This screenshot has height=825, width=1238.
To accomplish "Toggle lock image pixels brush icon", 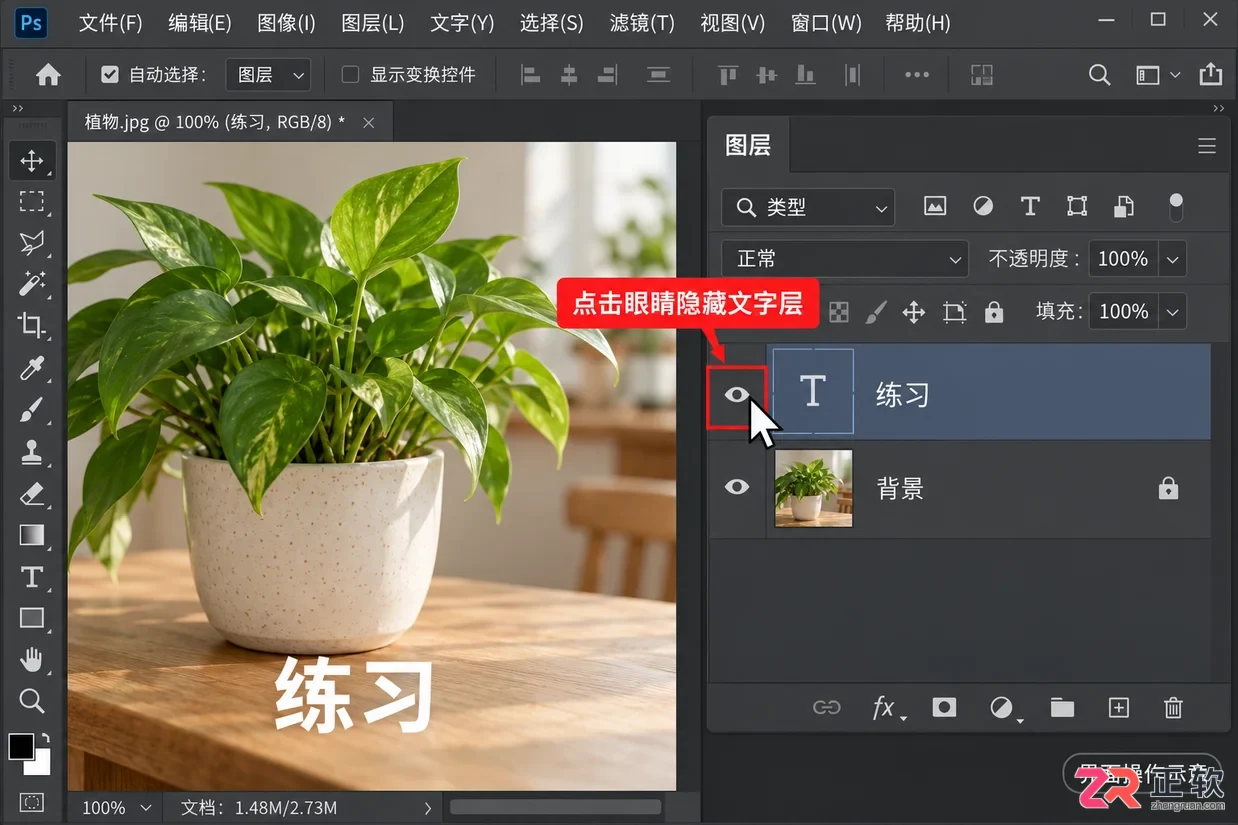I will tap(875, 312).
